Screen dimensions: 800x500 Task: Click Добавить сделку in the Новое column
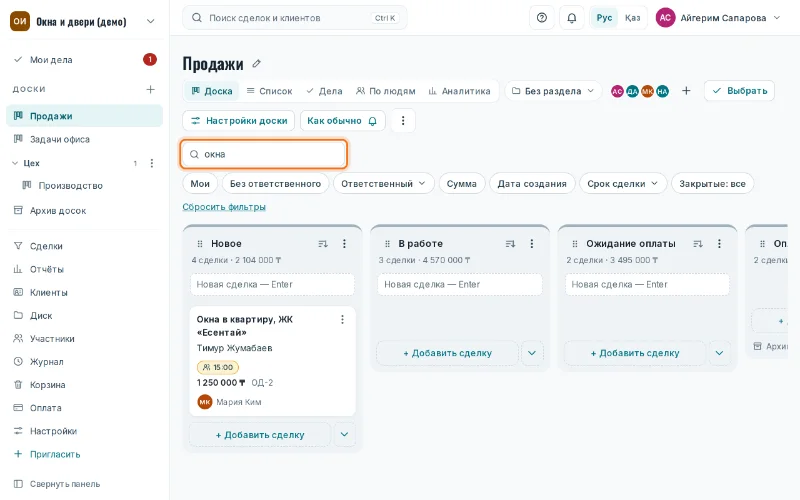(x=260, y=435)
